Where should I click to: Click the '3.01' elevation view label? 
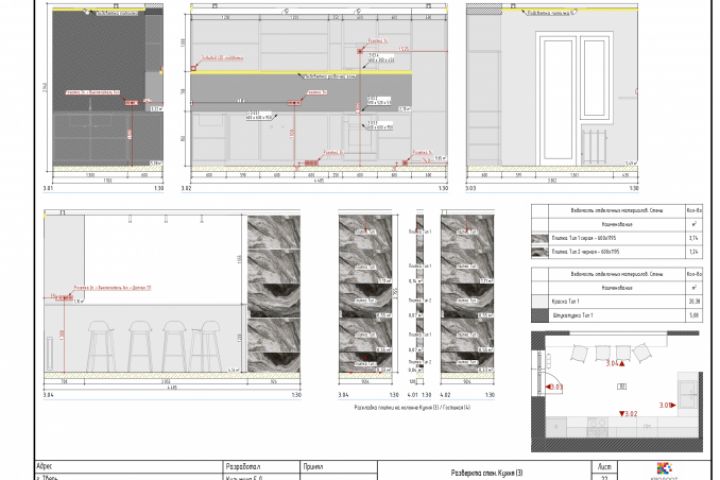click(x=48, y=188)
